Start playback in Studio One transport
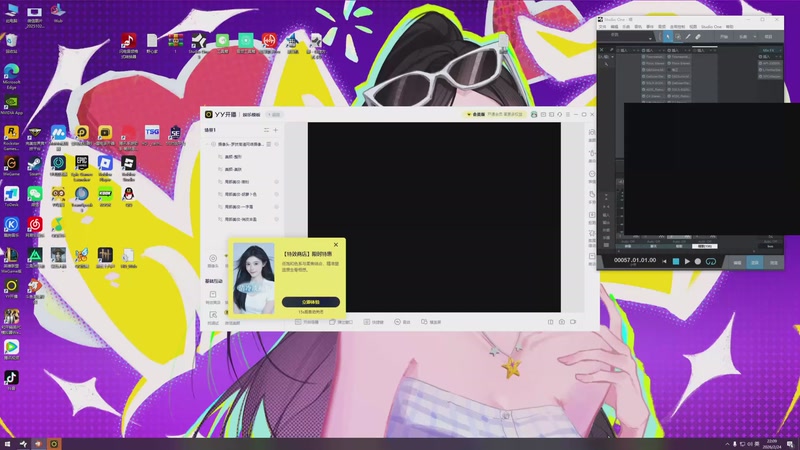Screen dimensions: 800x450 687,261
